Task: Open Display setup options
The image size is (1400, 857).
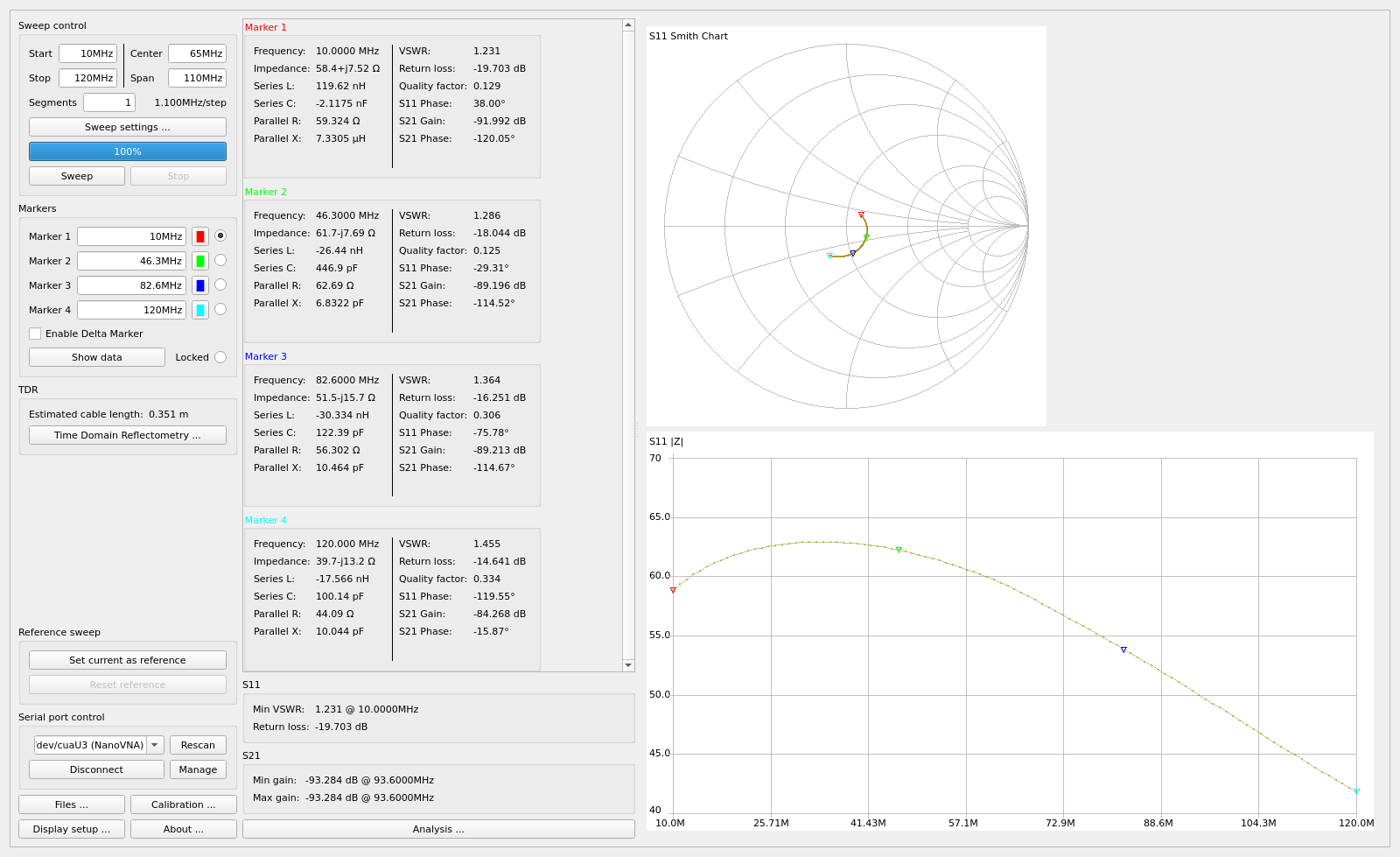Action: pyautogui.click(x=72, y=829)
